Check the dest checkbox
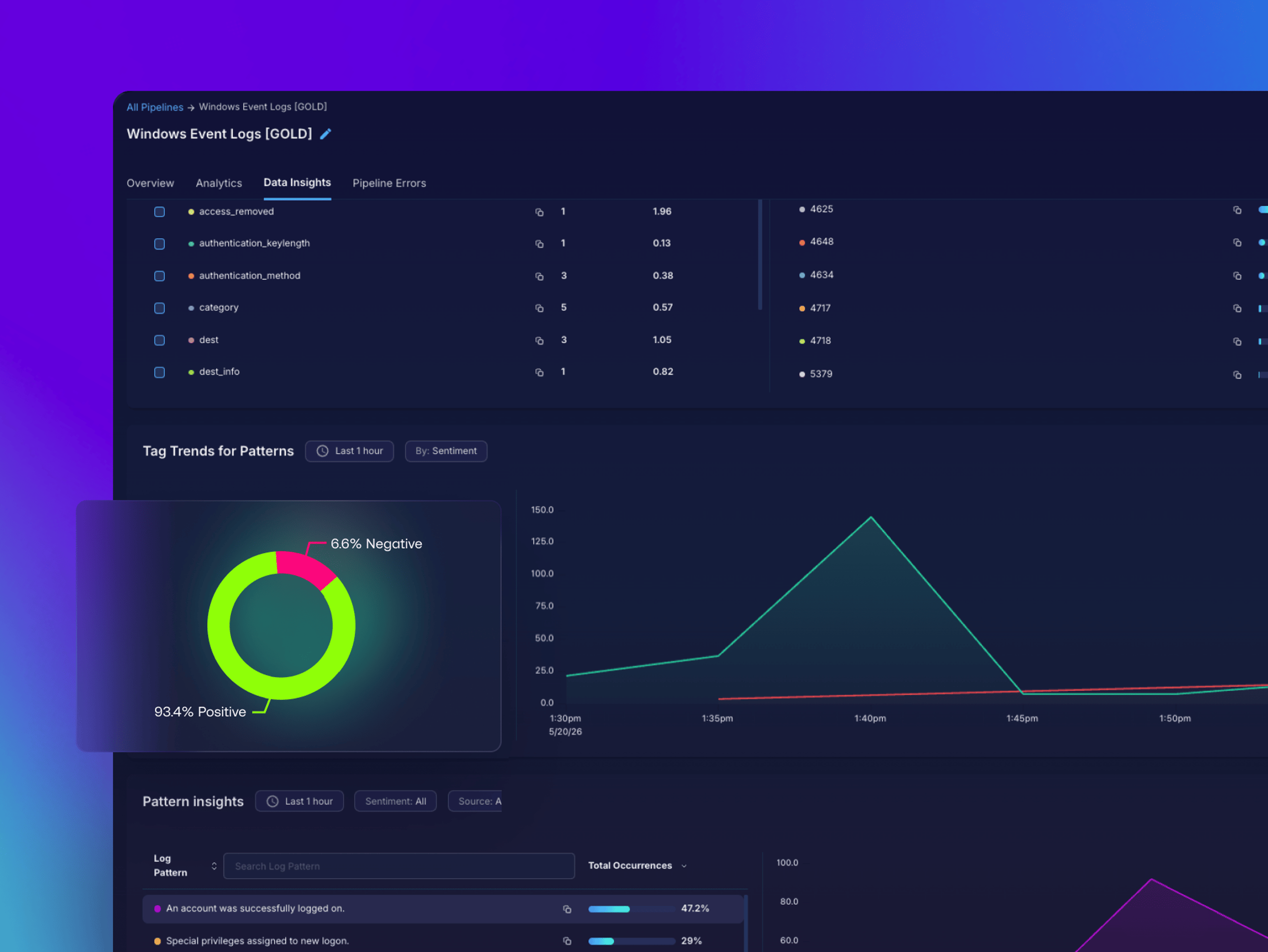The image size is (1268, 952). [x=159, y=340]
